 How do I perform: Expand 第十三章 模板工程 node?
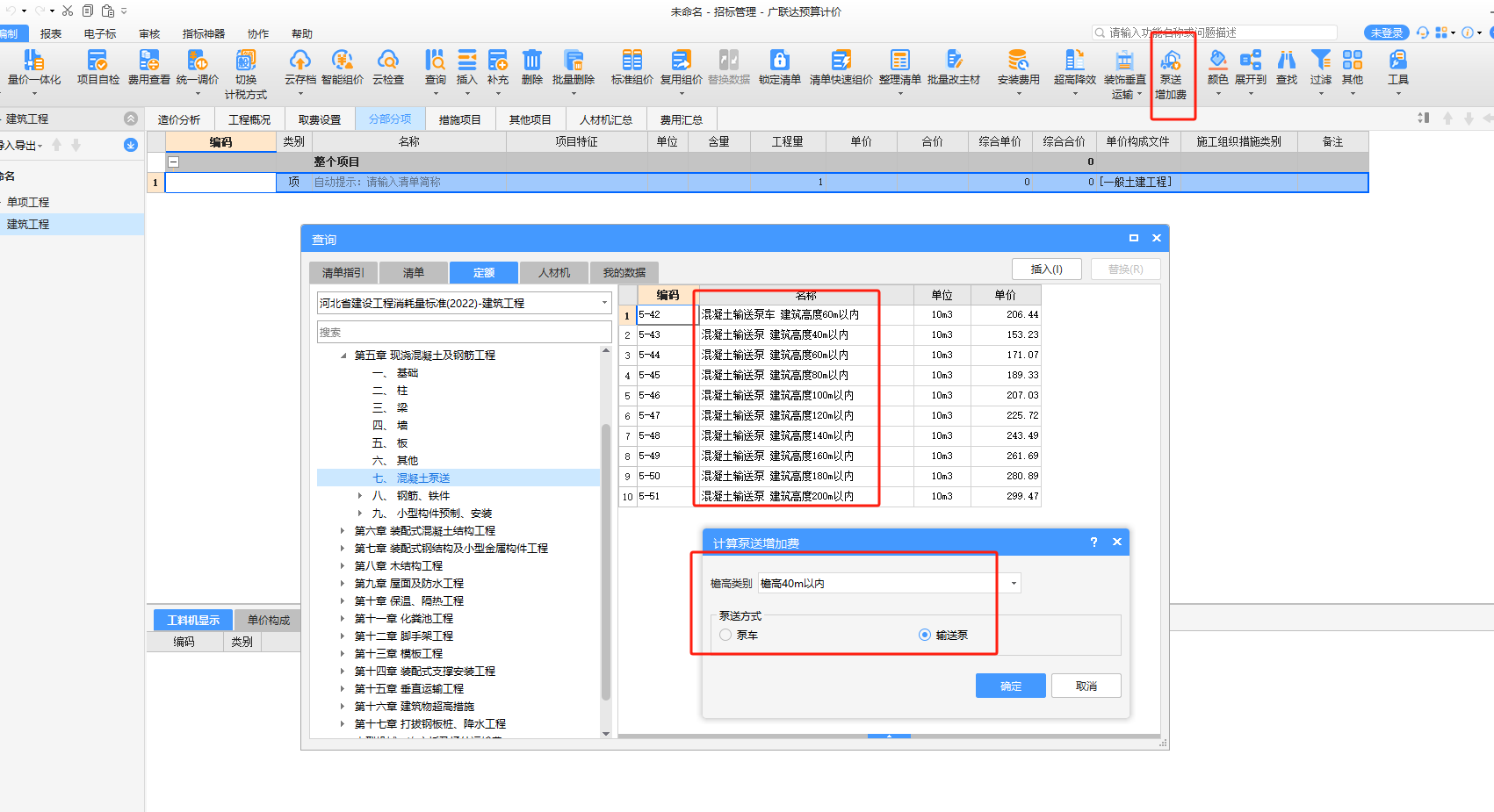tap(343, 654)
